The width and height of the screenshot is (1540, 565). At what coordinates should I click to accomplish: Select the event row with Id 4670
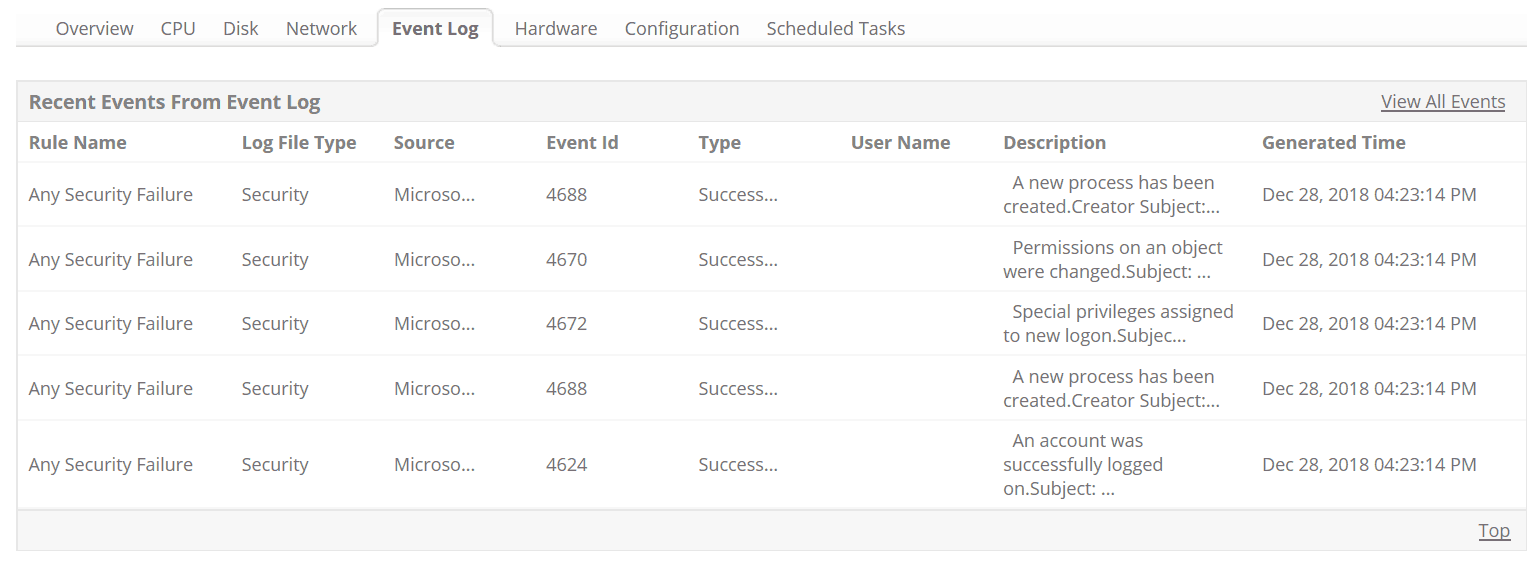(566, 260)
